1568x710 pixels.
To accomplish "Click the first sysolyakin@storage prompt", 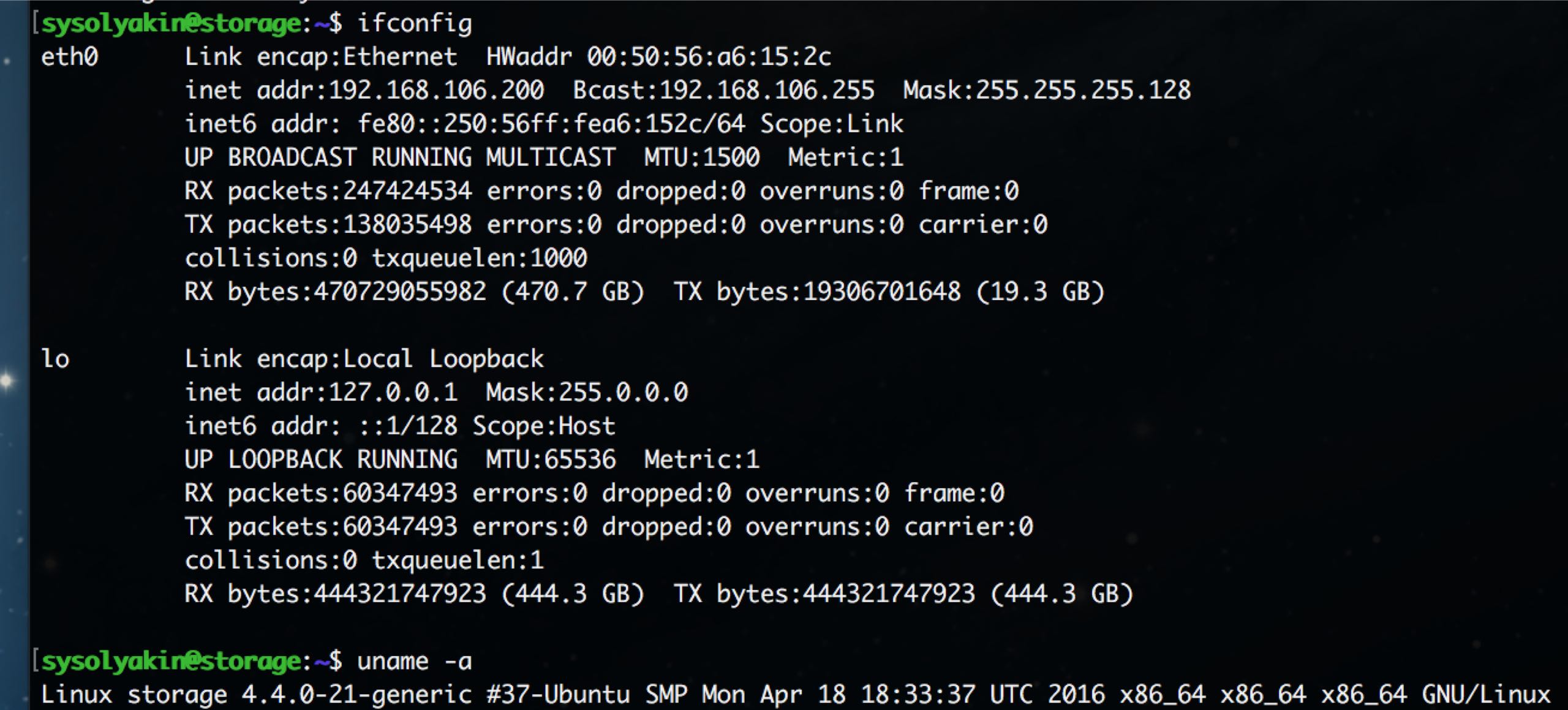I will (171, 24).
